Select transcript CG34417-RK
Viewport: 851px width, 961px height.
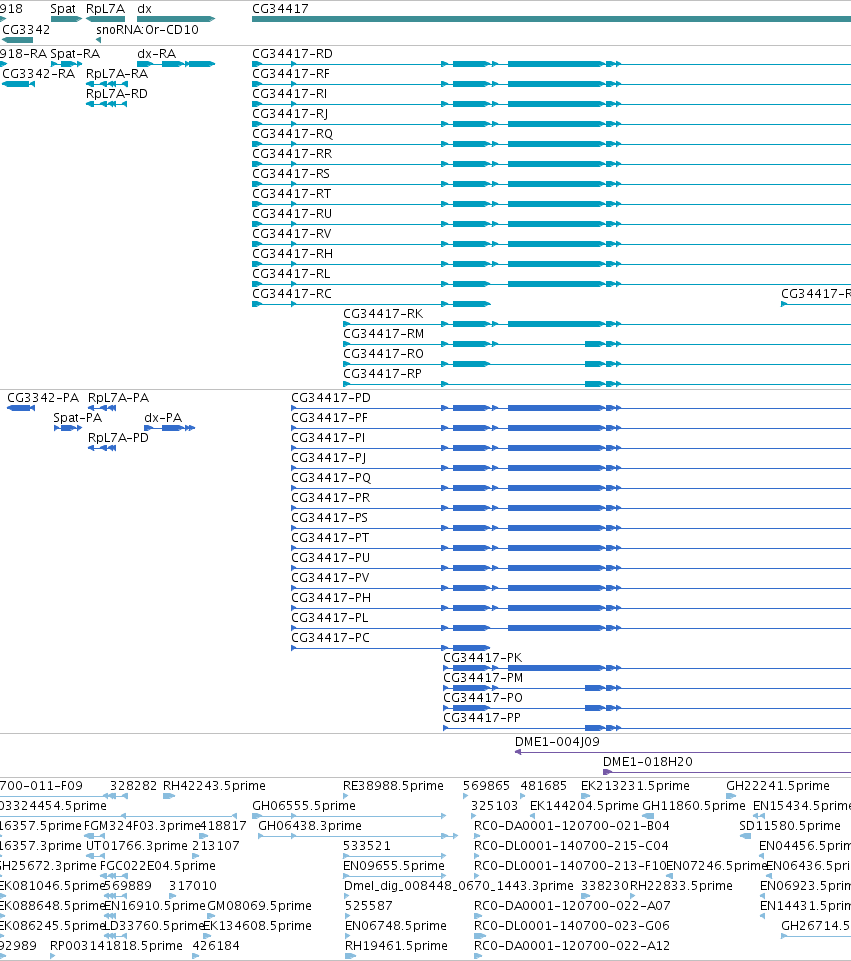pos(383,314)
